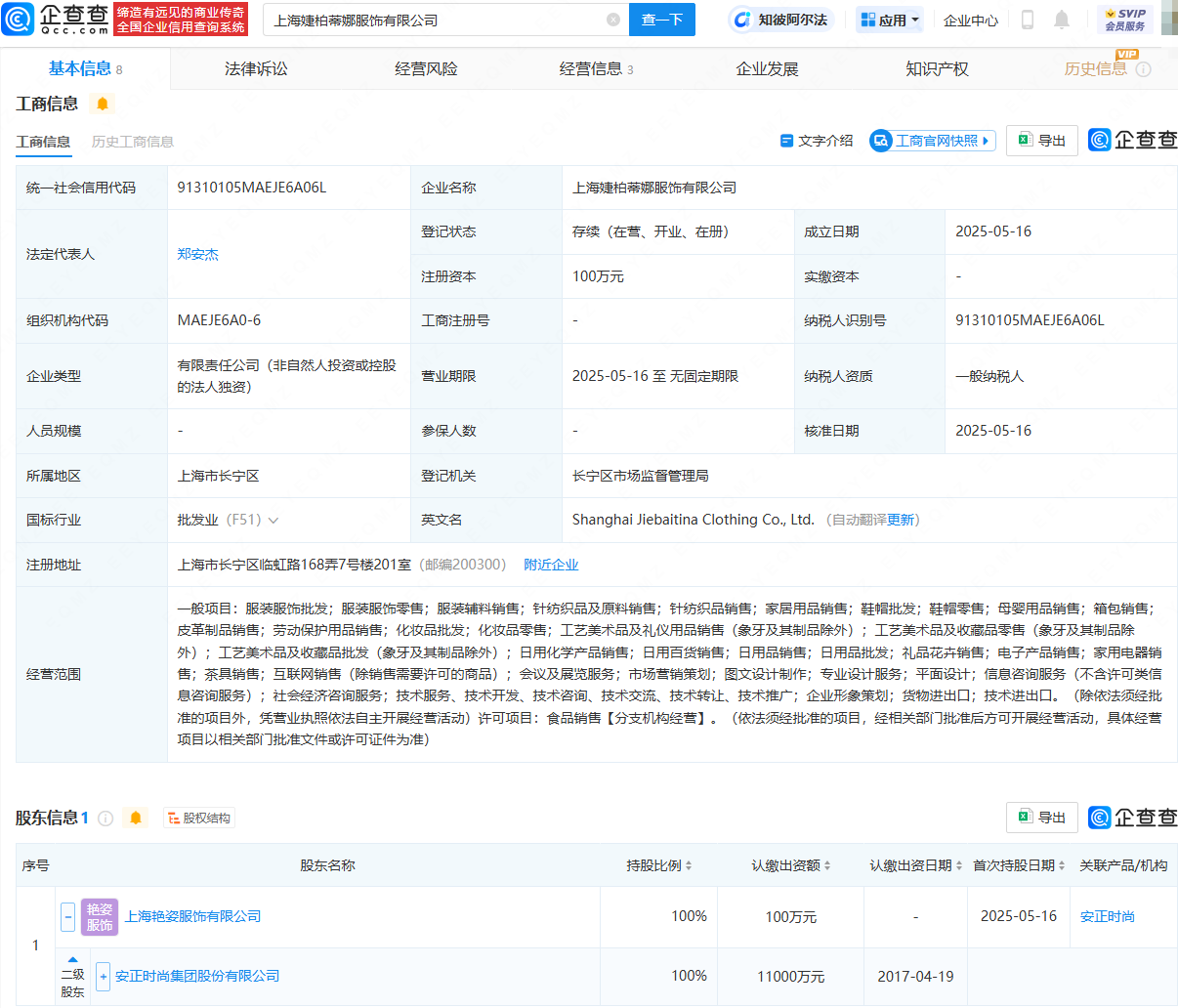The width and height of the screenshot is (1178, 1008).
Task: Click the info icon beside 股东信息
Action: [105, 818]
